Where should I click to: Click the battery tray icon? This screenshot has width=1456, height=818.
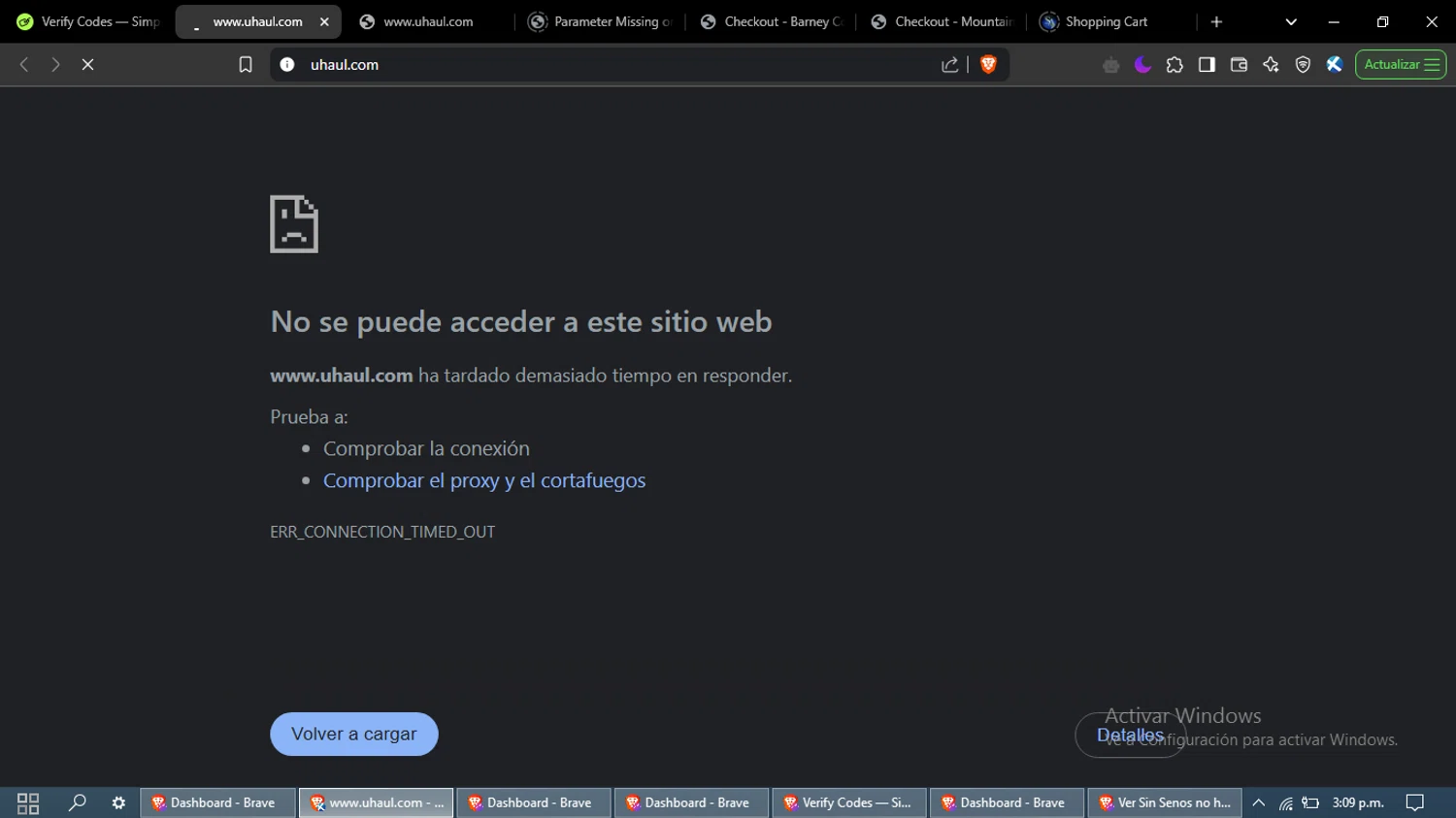[1310, 802]
